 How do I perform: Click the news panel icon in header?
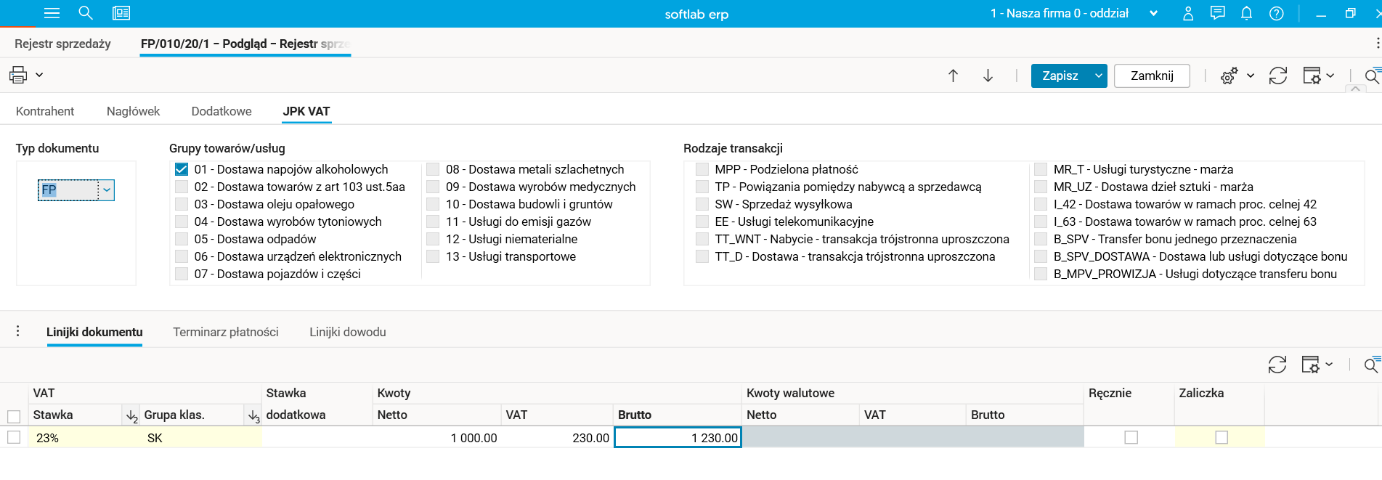[x=121, y=13]
